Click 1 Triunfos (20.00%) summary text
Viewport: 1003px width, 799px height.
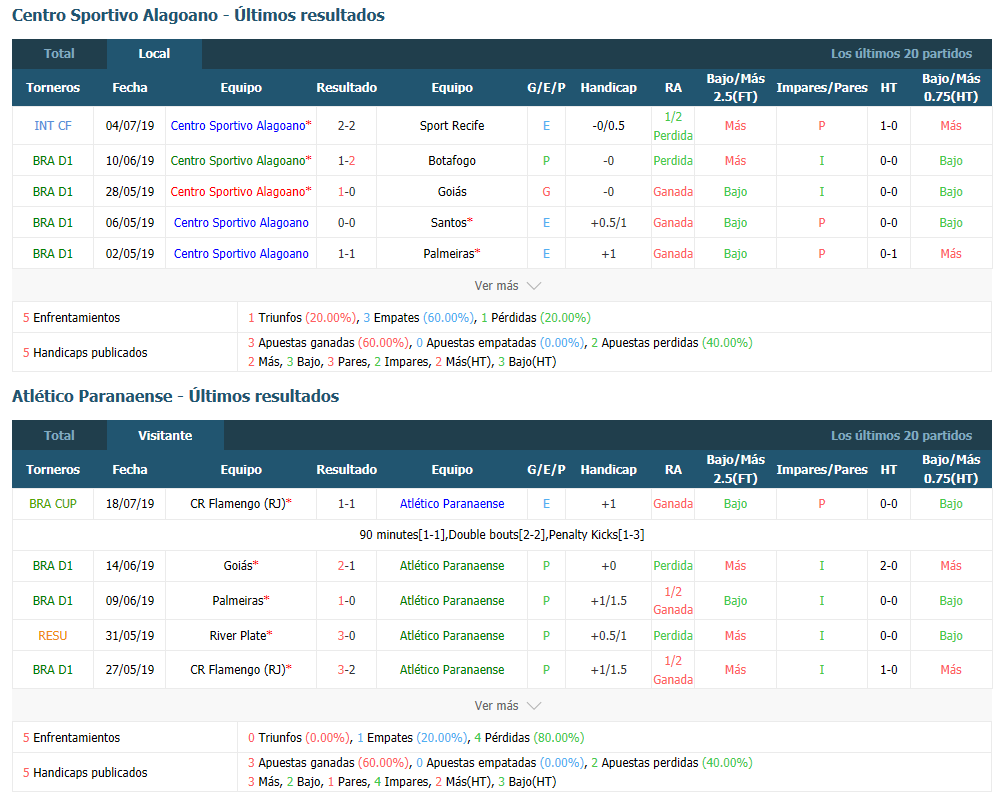pos(302,318)
